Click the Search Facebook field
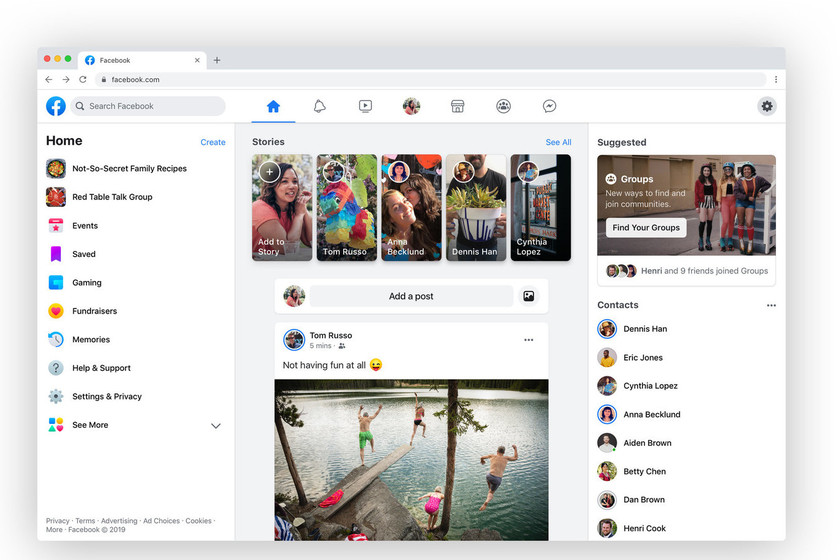The image size is (840, 560). [x=148, y=106]
